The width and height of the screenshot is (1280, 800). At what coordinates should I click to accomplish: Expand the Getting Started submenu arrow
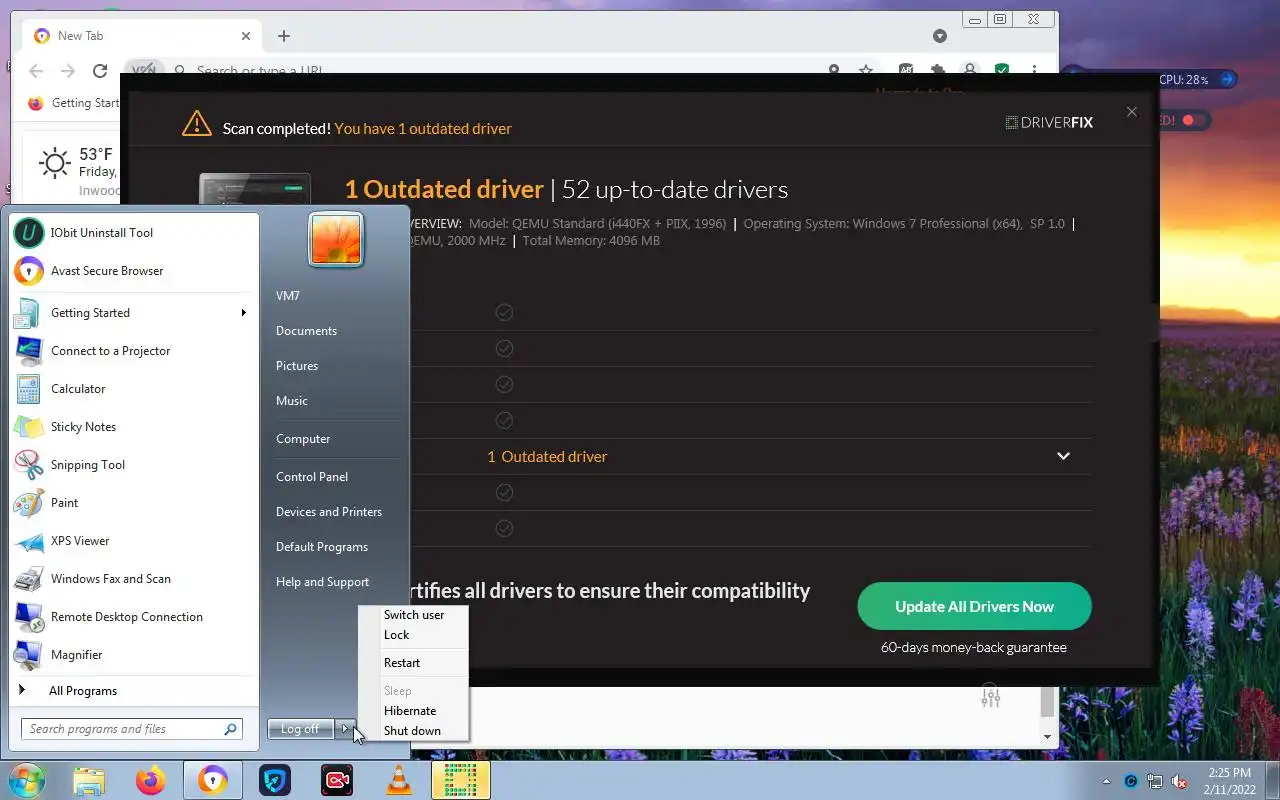click(x=243, y=313)
